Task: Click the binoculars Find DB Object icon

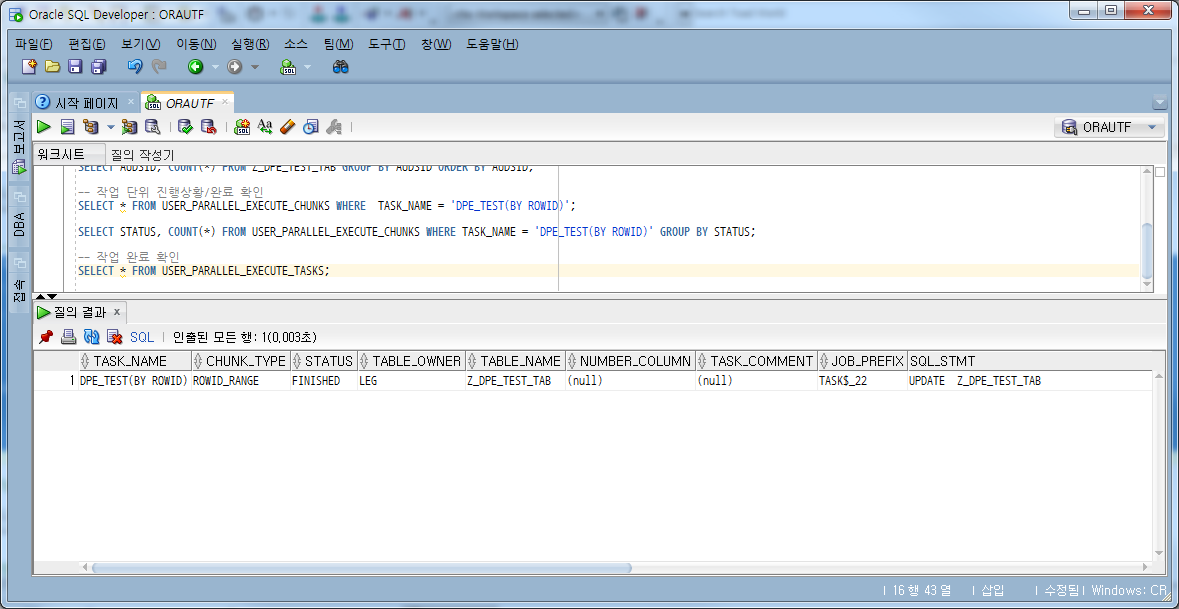Action: pos(341,67)
